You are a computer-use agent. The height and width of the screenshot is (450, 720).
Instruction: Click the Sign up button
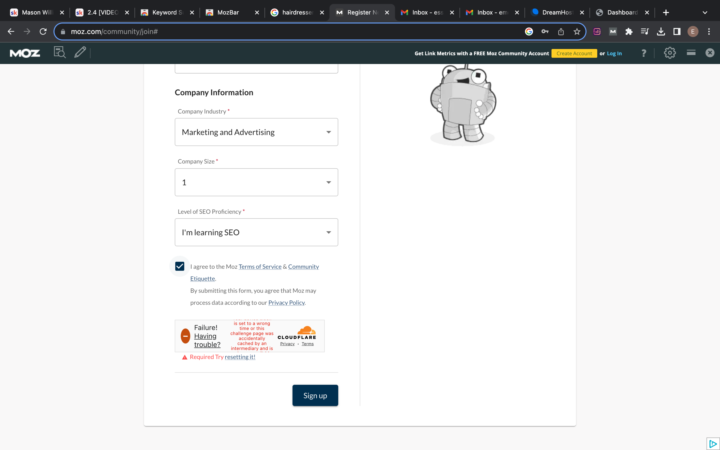[x=315, y=395]
